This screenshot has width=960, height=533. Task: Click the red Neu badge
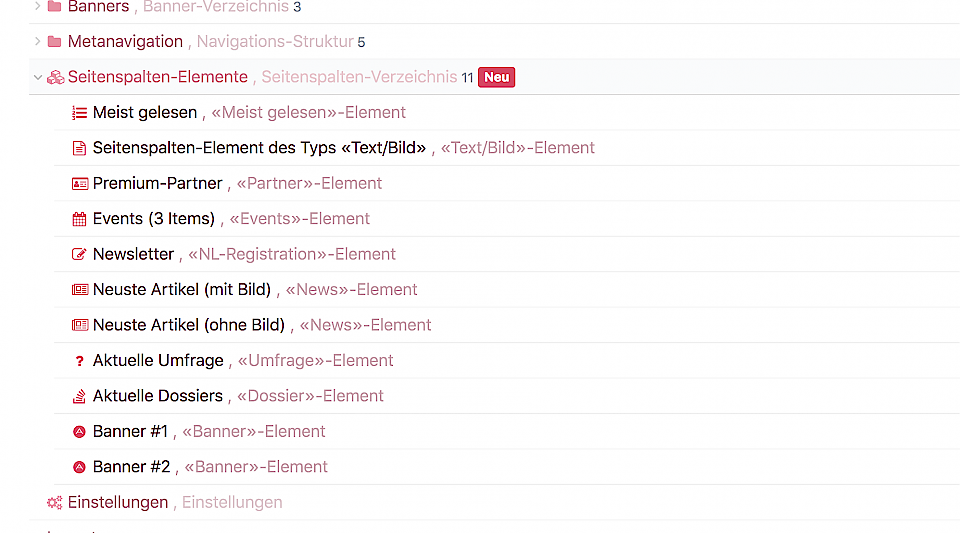click(496, 77)
